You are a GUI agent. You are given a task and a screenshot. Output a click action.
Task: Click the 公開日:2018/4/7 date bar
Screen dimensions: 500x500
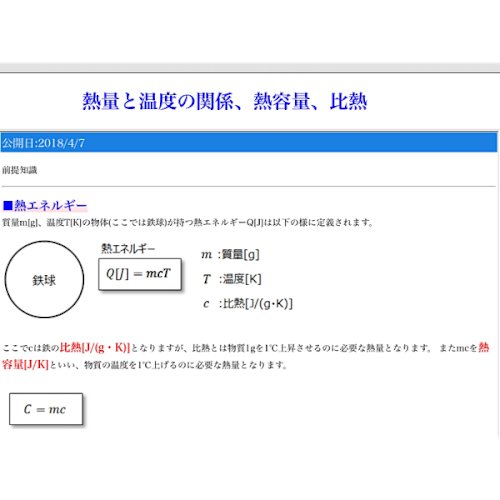249,143
